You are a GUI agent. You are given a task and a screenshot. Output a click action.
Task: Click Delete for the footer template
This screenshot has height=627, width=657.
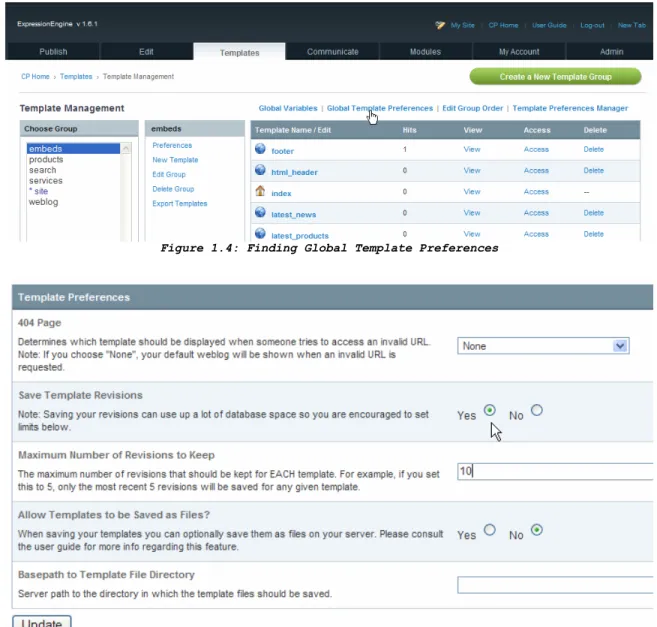[593, 149]
